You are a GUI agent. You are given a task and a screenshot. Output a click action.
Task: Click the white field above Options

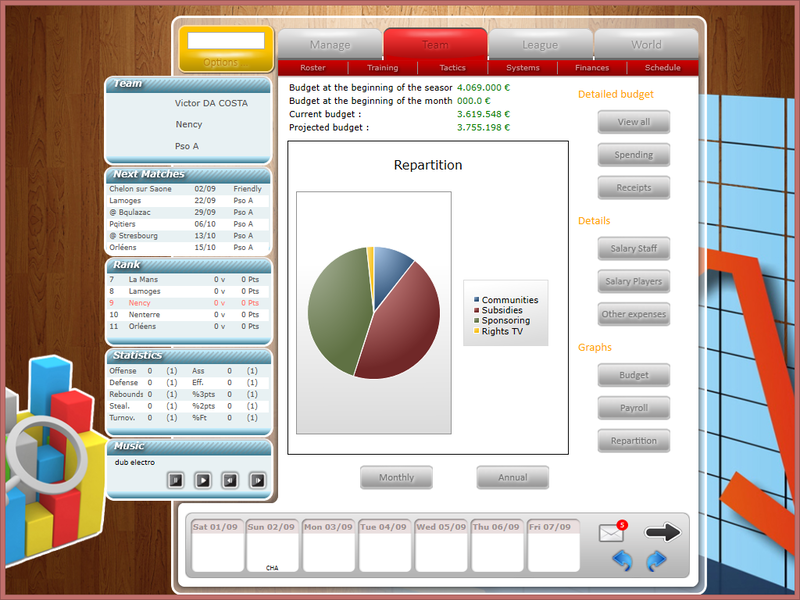tap(226, 41)
